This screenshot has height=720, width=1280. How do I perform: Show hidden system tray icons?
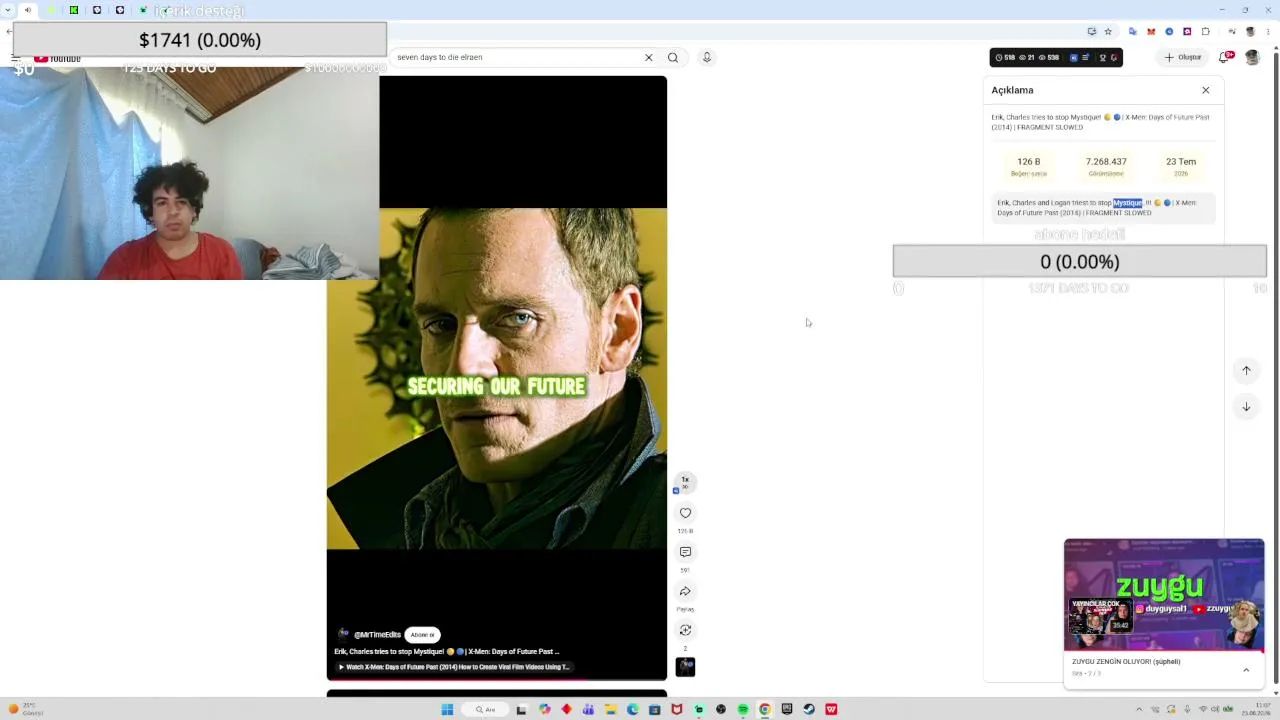pyautogui.click(x=1139, y=709)
